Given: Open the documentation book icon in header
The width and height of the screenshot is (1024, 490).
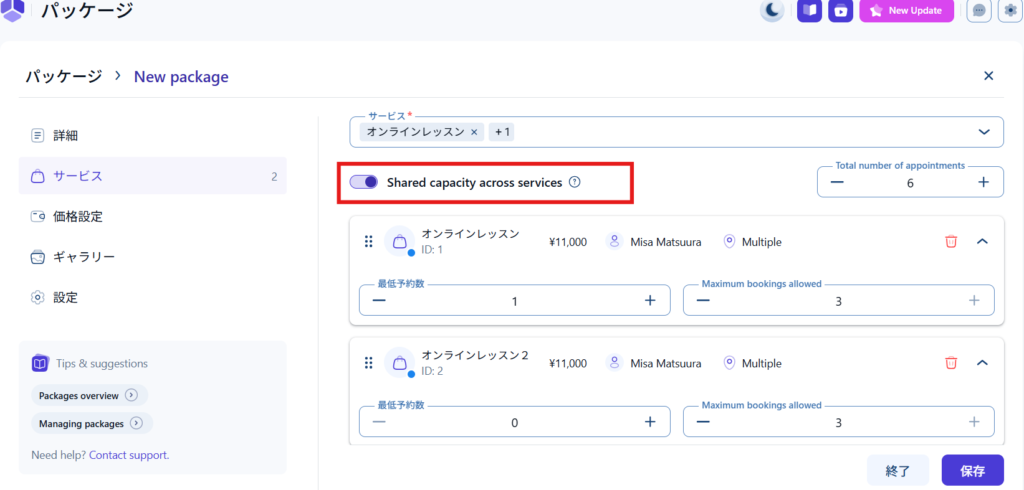Looking at the screenshot, I should pos(809,11).
